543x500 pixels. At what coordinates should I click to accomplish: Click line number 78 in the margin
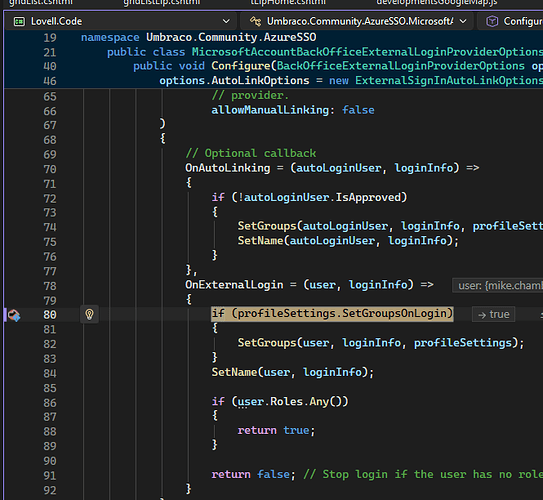coord(50,286)
